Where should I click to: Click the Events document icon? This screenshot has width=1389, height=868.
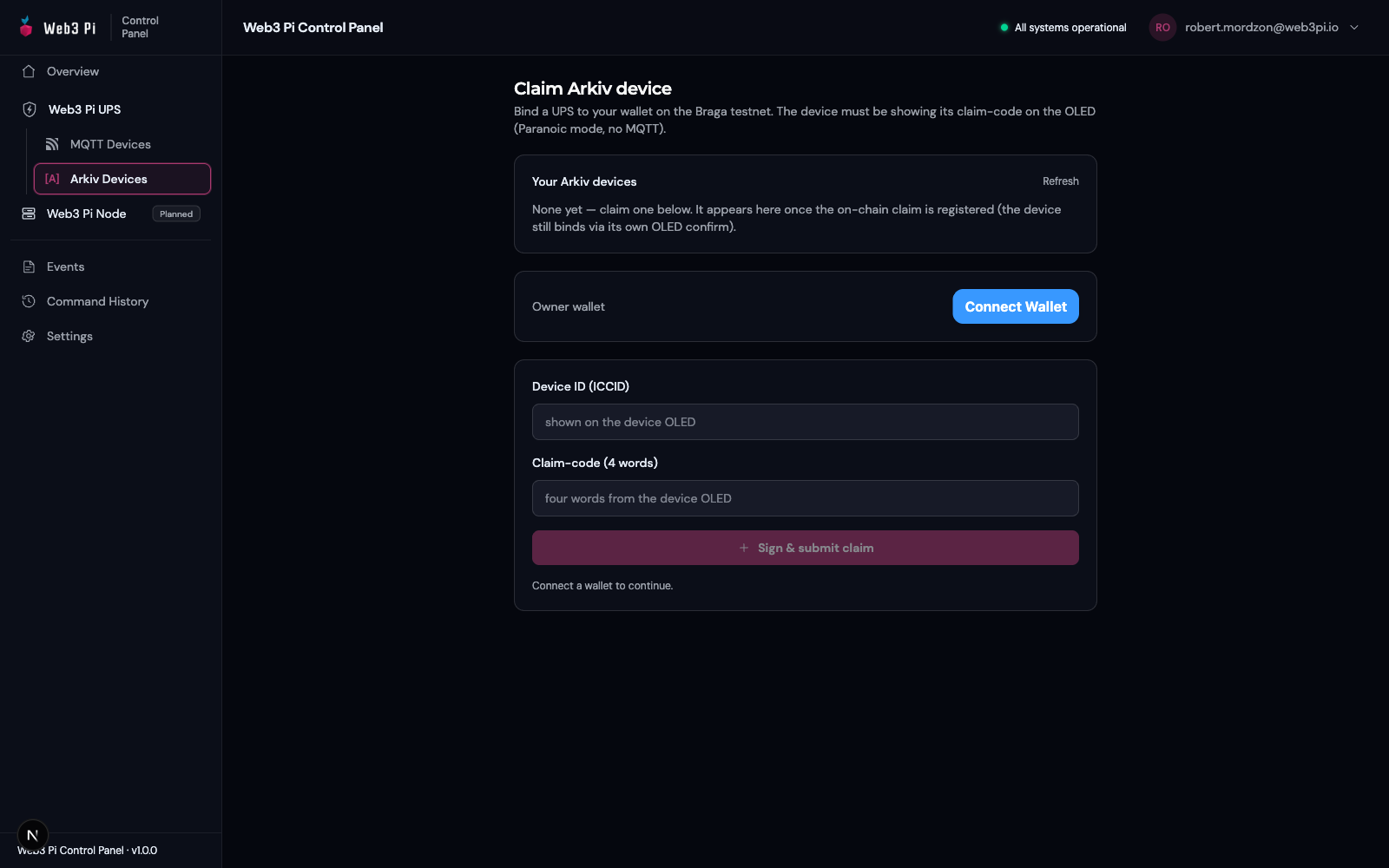(29, 266)
